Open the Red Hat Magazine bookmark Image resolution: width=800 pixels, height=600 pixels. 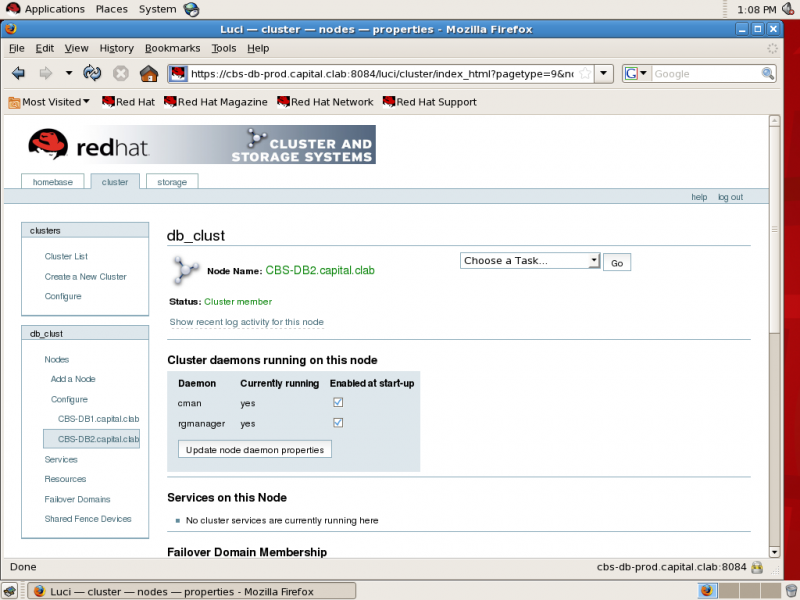click(x=215, y=102)
